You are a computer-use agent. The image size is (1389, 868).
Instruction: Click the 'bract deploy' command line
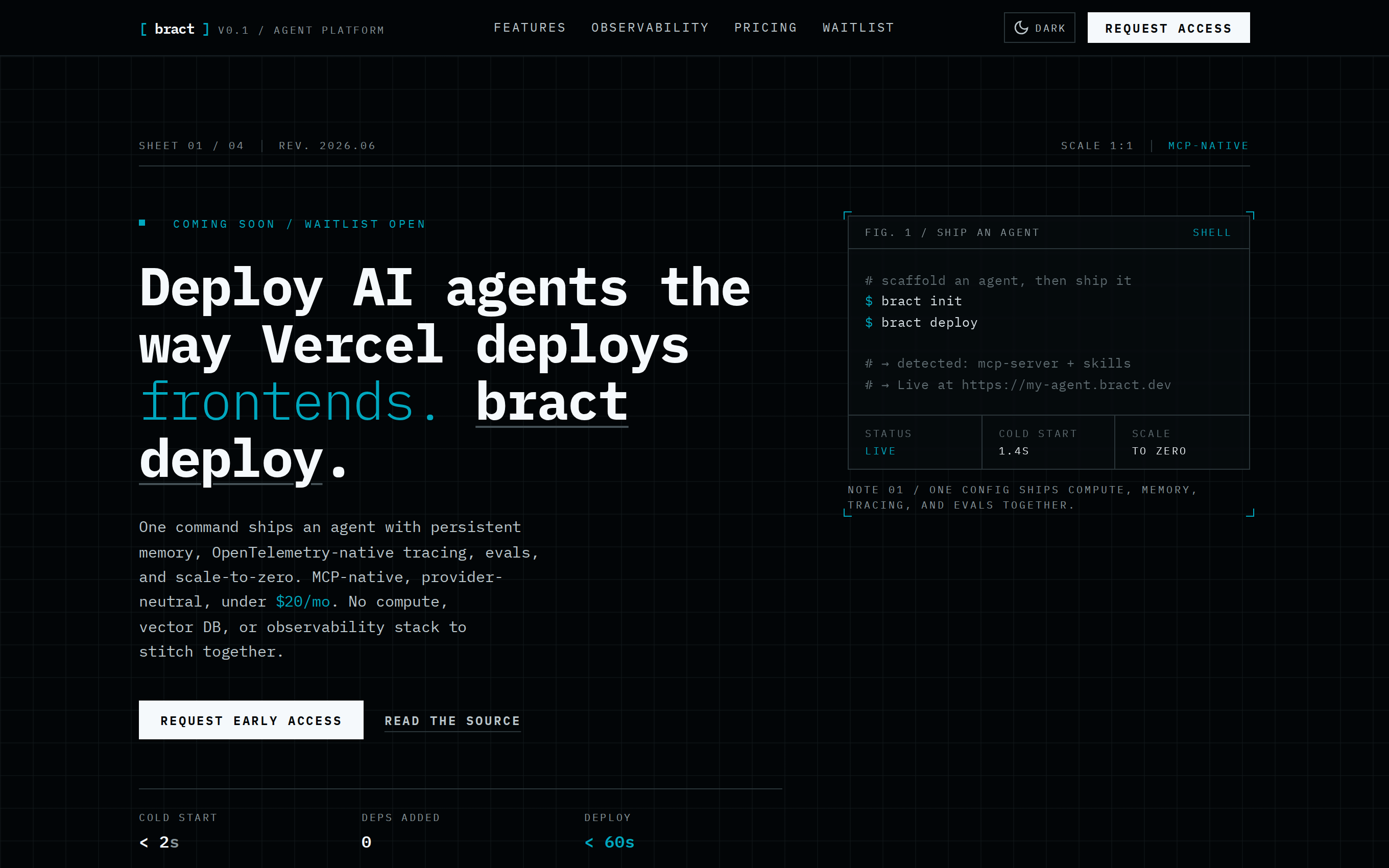[x=921, y=323]
